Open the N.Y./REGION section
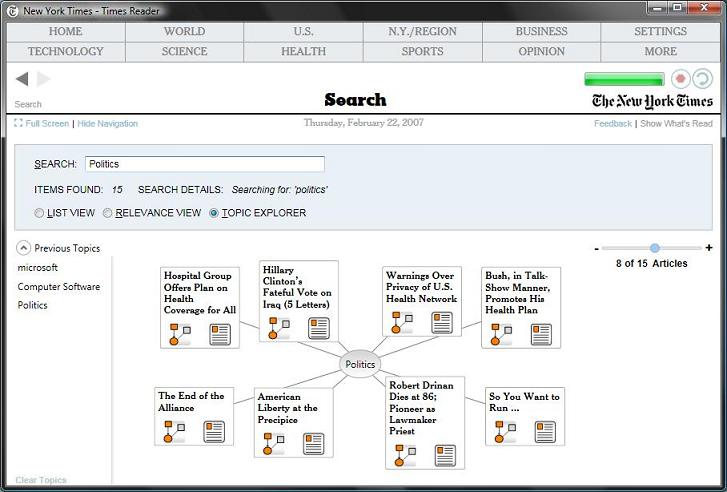The height and width of the screenshot is (492, 727). point(422,32)
